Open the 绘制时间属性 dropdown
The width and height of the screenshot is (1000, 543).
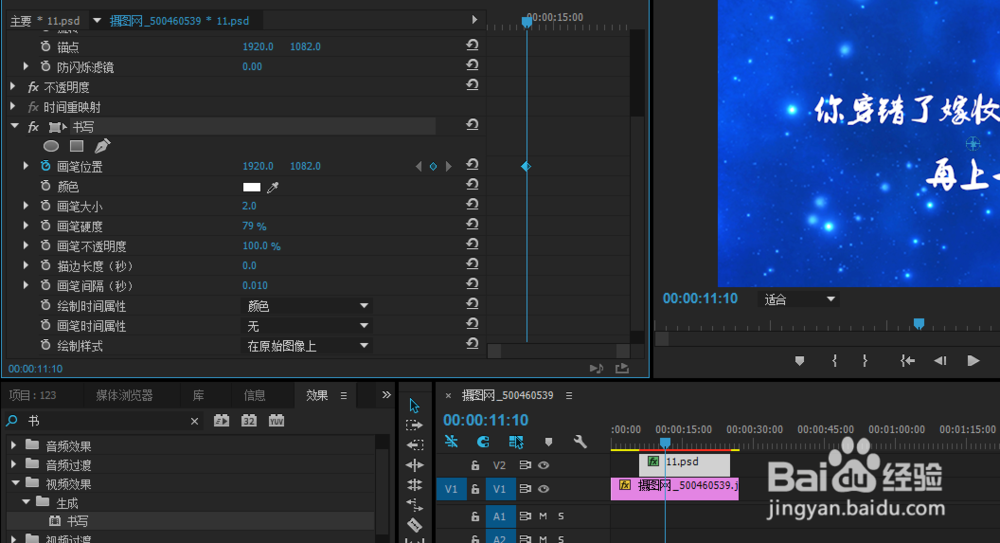[306, 306]
